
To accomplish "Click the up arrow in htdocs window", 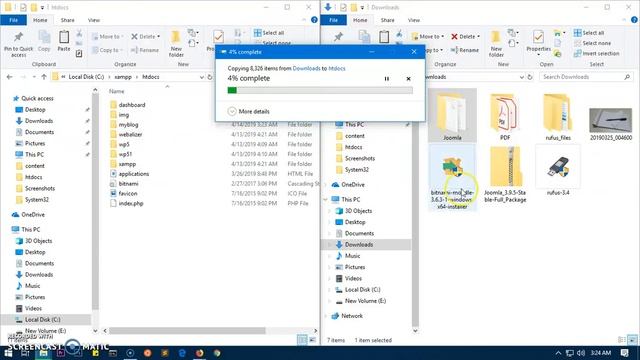I will 44,77.
